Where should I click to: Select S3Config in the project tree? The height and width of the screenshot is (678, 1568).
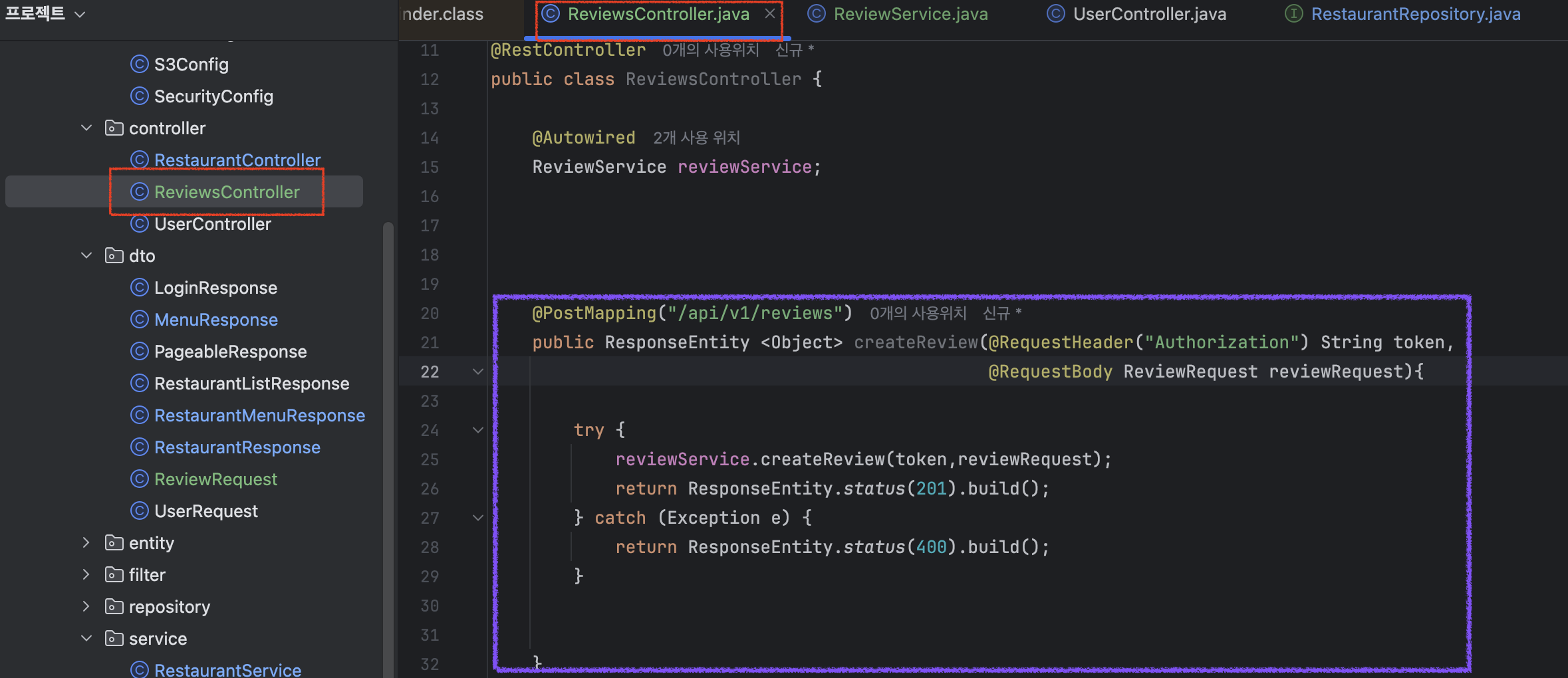(x=191, y=64)
